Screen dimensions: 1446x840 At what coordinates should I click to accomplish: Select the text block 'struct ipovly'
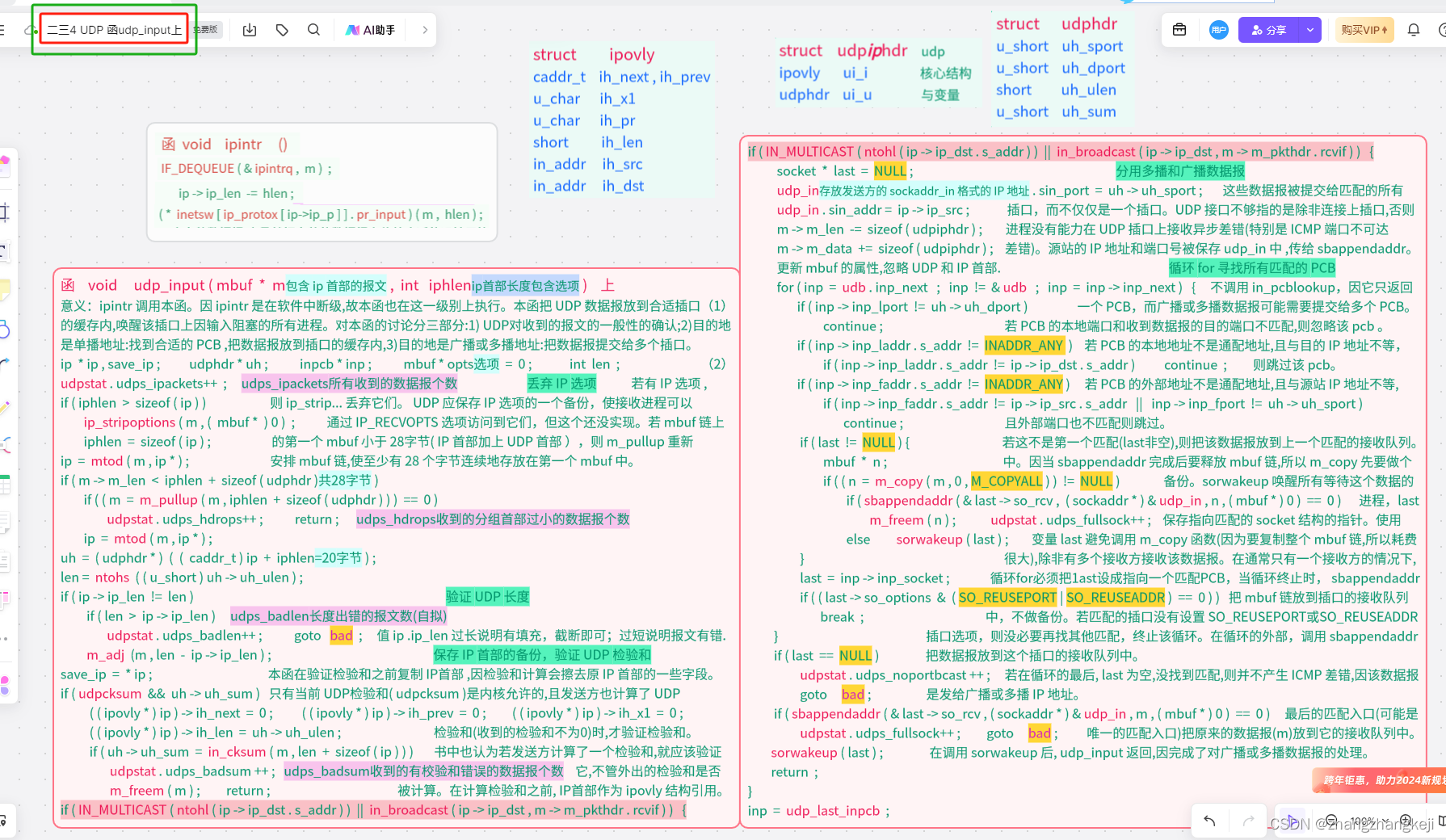click(621, 120)
